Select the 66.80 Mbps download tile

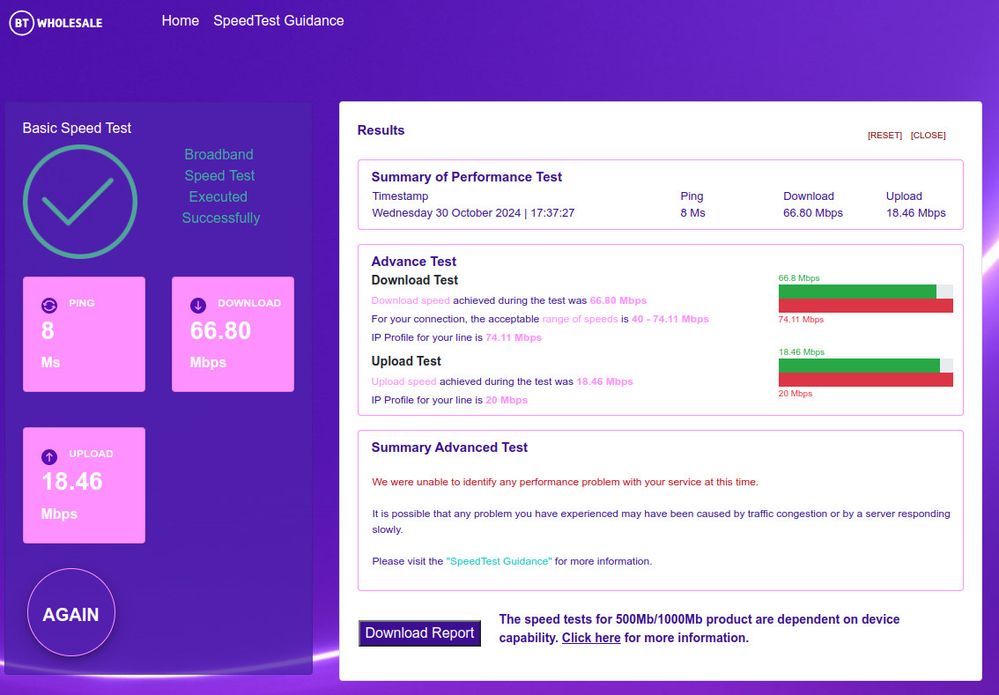click(x=233, y=334)
